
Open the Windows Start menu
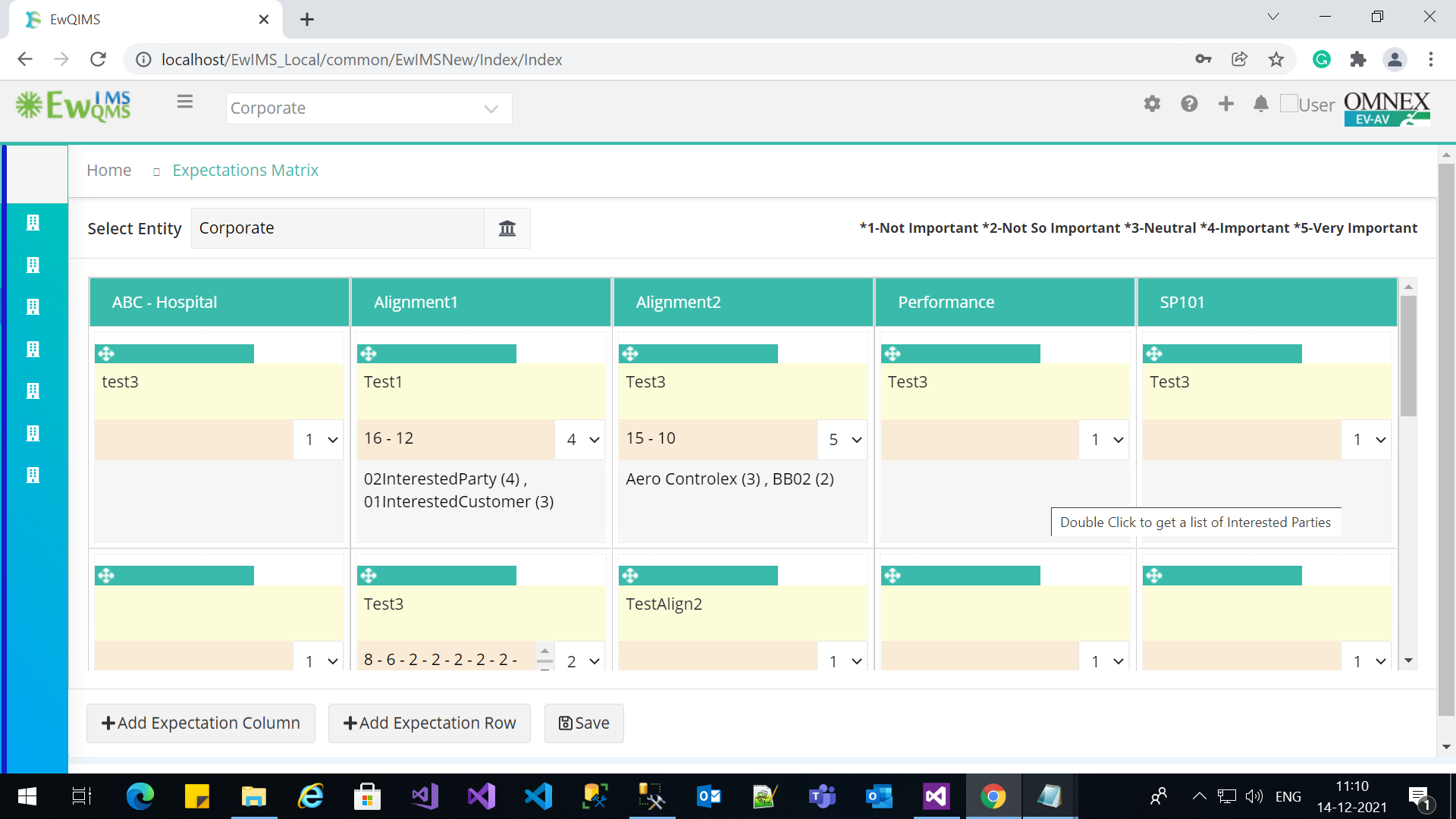point(27,796)
